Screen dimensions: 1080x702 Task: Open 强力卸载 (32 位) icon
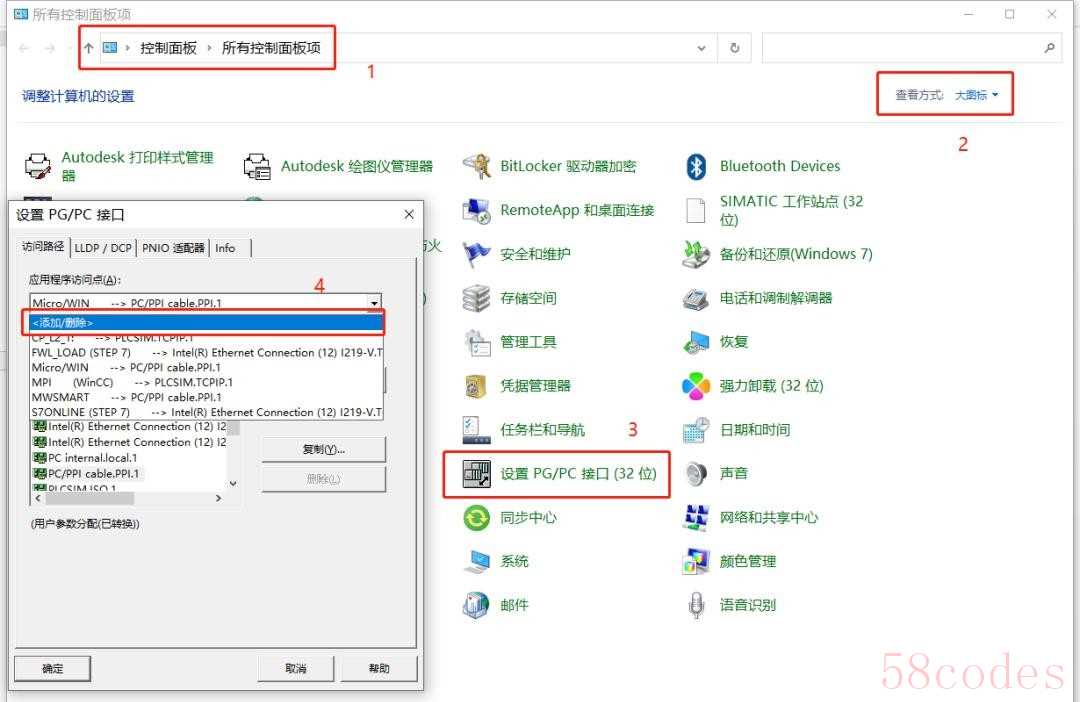tap(696, 386)
